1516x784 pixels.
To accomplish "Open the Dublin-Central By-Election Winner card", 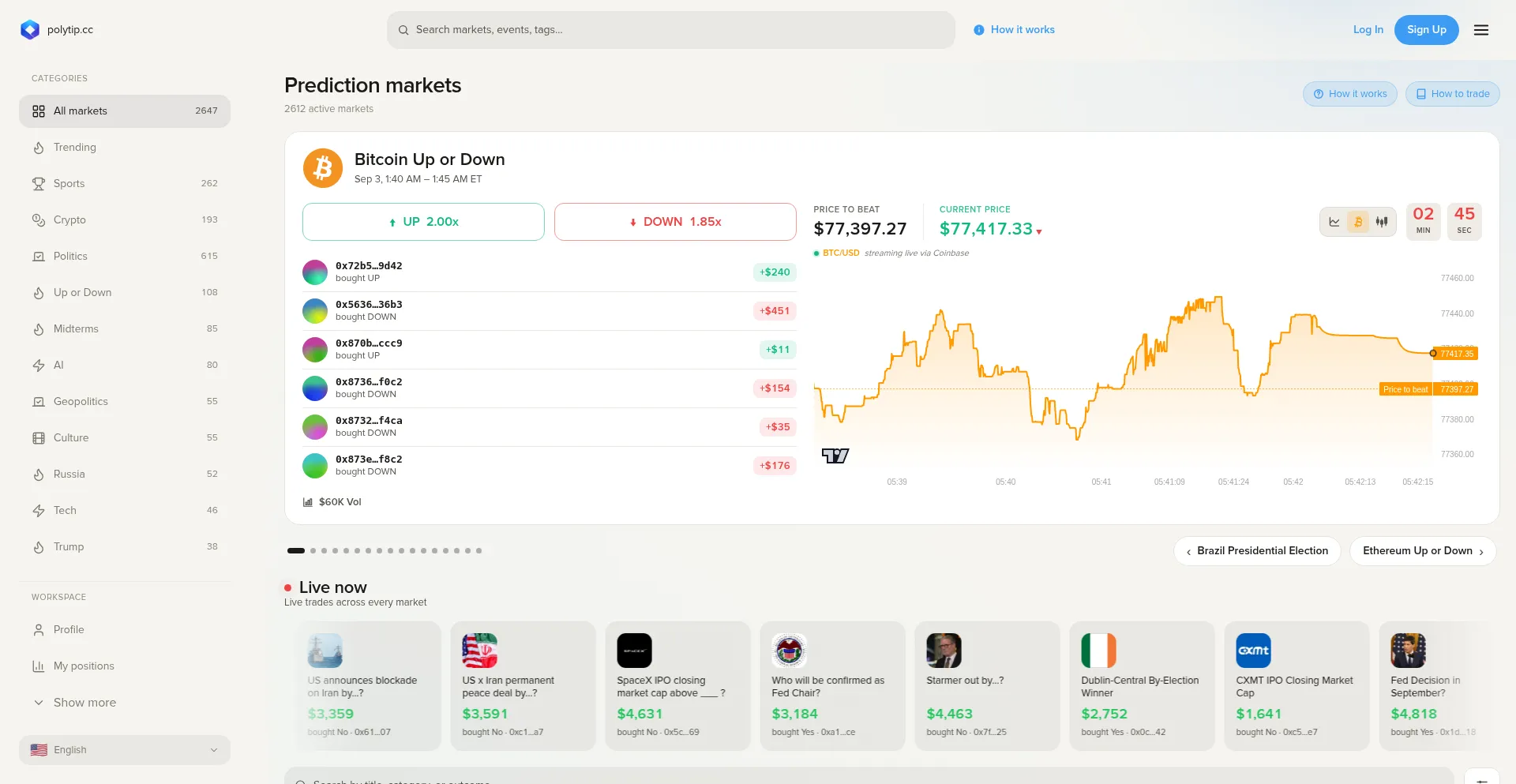I will (1142, 686).
